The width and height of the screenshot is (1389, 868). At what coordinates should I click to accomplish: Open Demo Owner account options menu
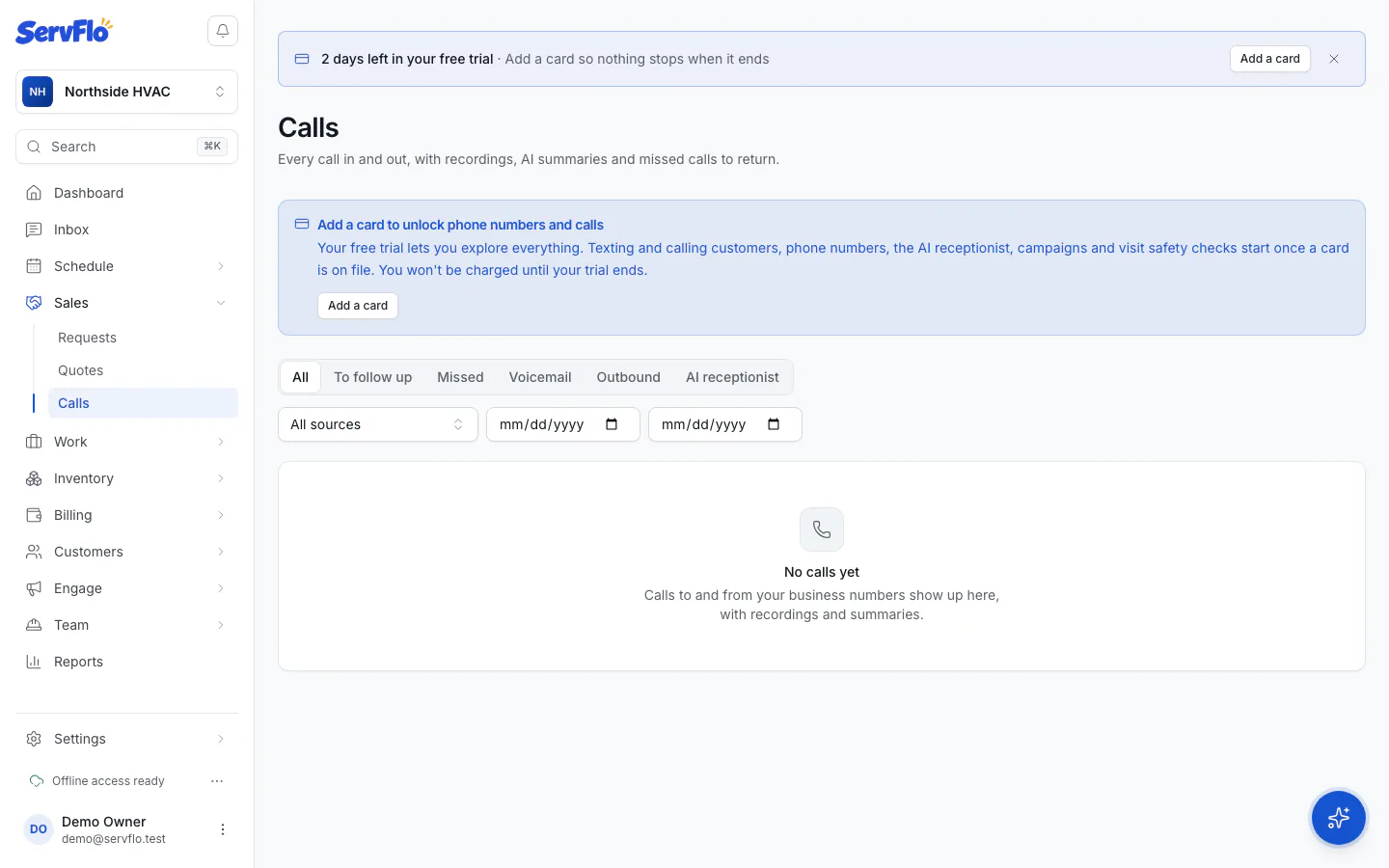tap(223, 829)
